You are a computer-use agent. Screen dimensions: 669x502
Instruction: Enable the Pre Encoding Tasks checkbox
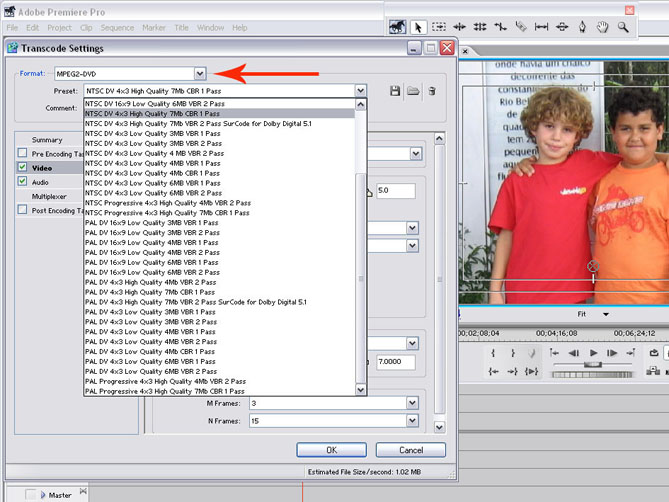[x=23, y=153]
